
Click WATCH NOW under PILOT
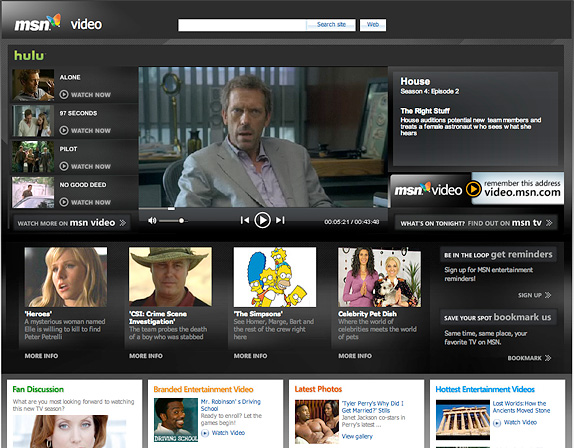pyautogui.click(x=91, y=167)
